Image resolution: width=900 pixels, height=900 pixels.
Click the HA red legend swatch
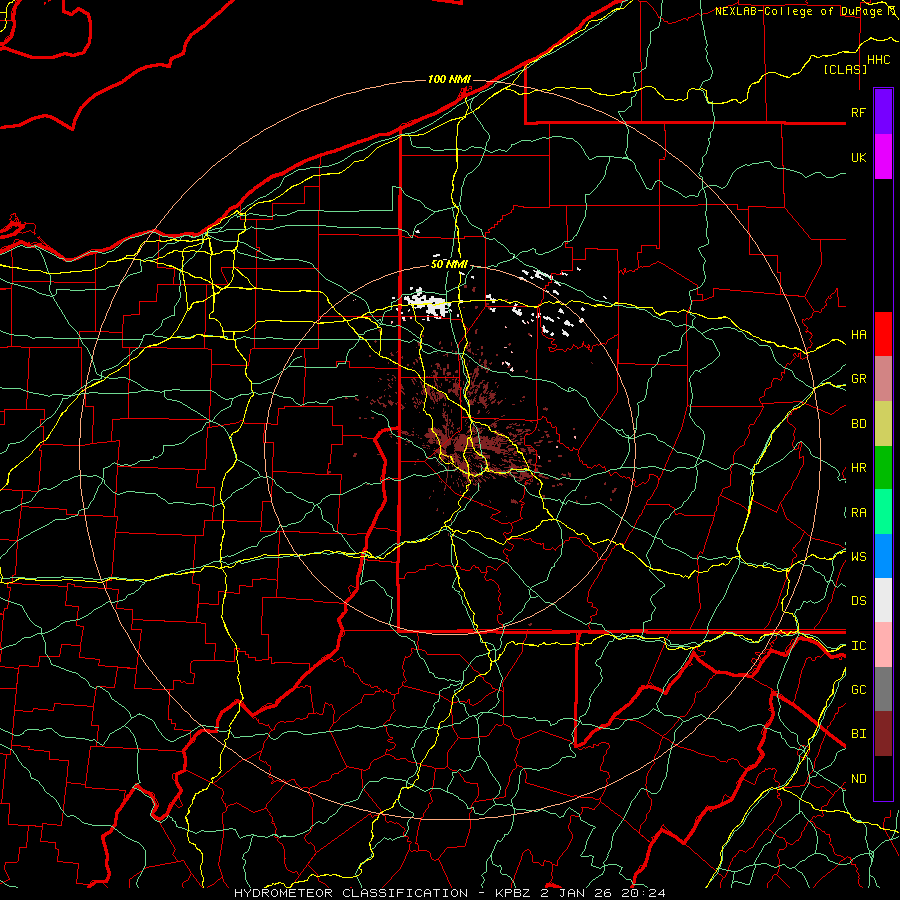click(883, 334)
